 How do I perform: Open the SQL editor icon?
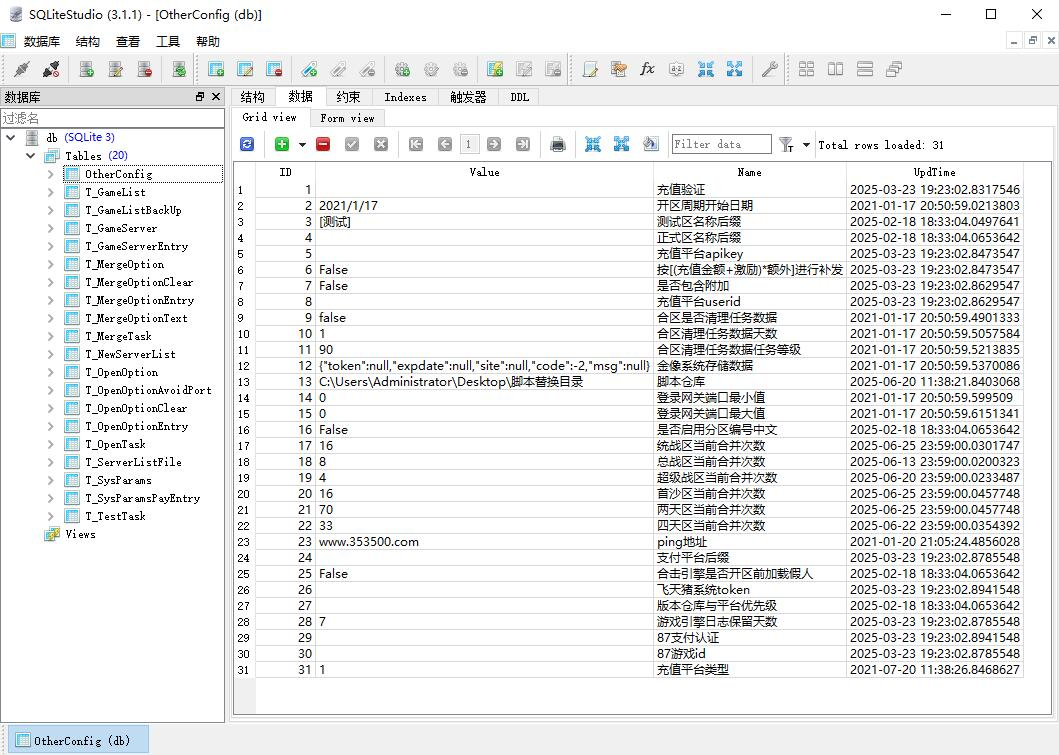point(590,69)
